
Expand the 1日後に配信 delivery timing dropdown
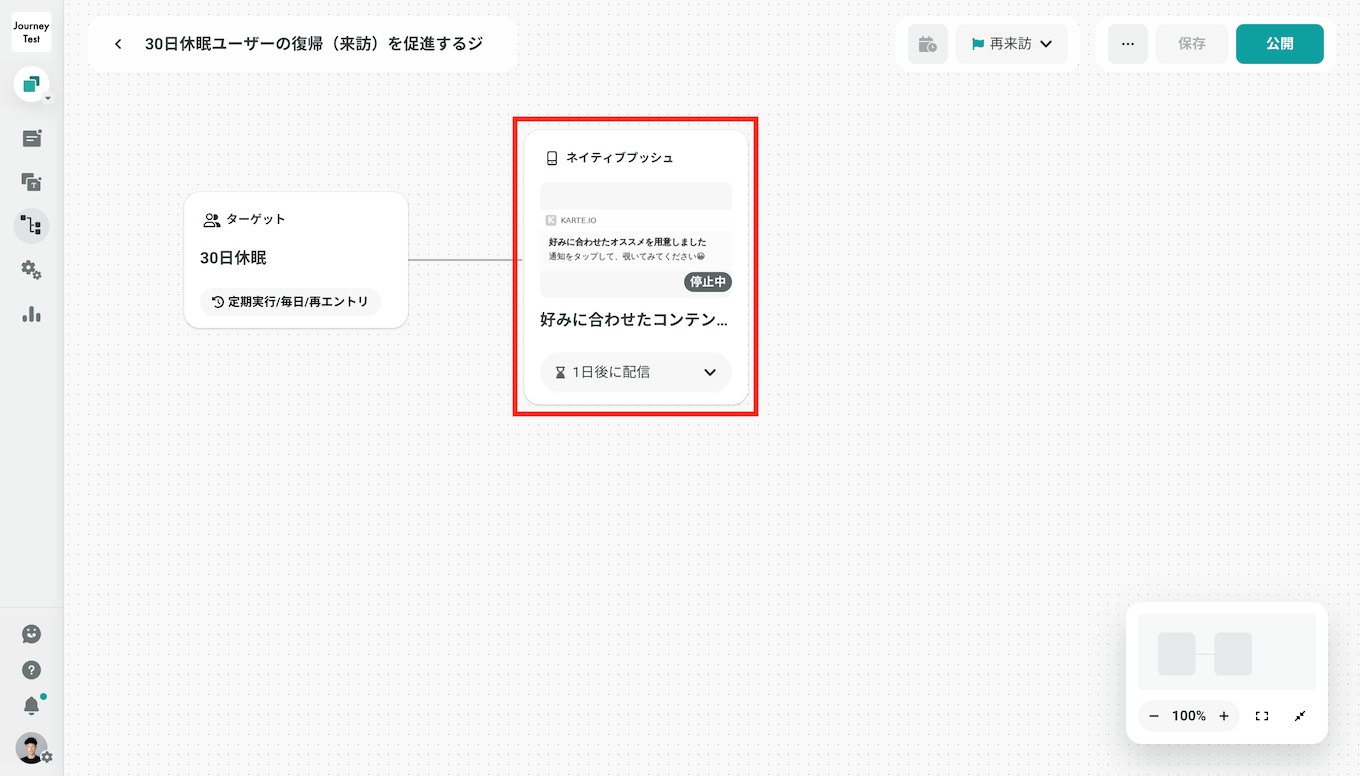[636, 372]
